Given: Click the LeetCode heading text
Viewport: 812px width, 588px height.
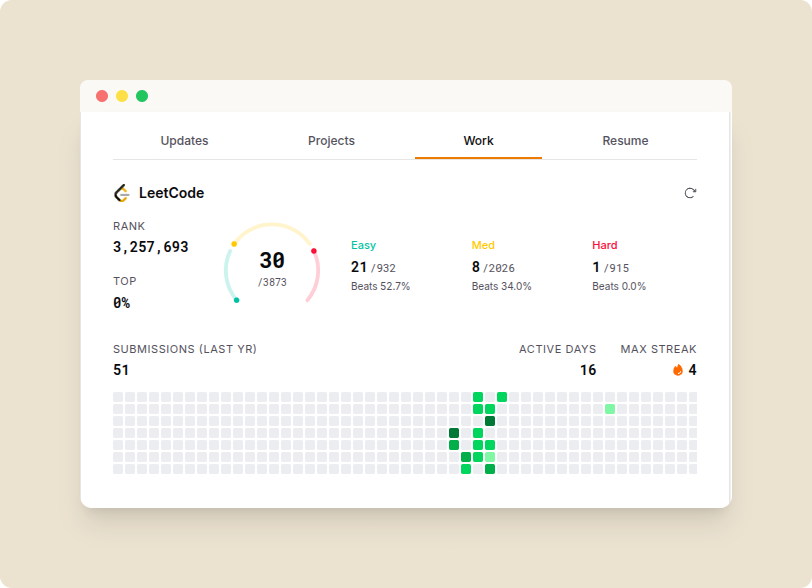Looking at the screenshot, I should pyautogui.click(x=171, y=193).
